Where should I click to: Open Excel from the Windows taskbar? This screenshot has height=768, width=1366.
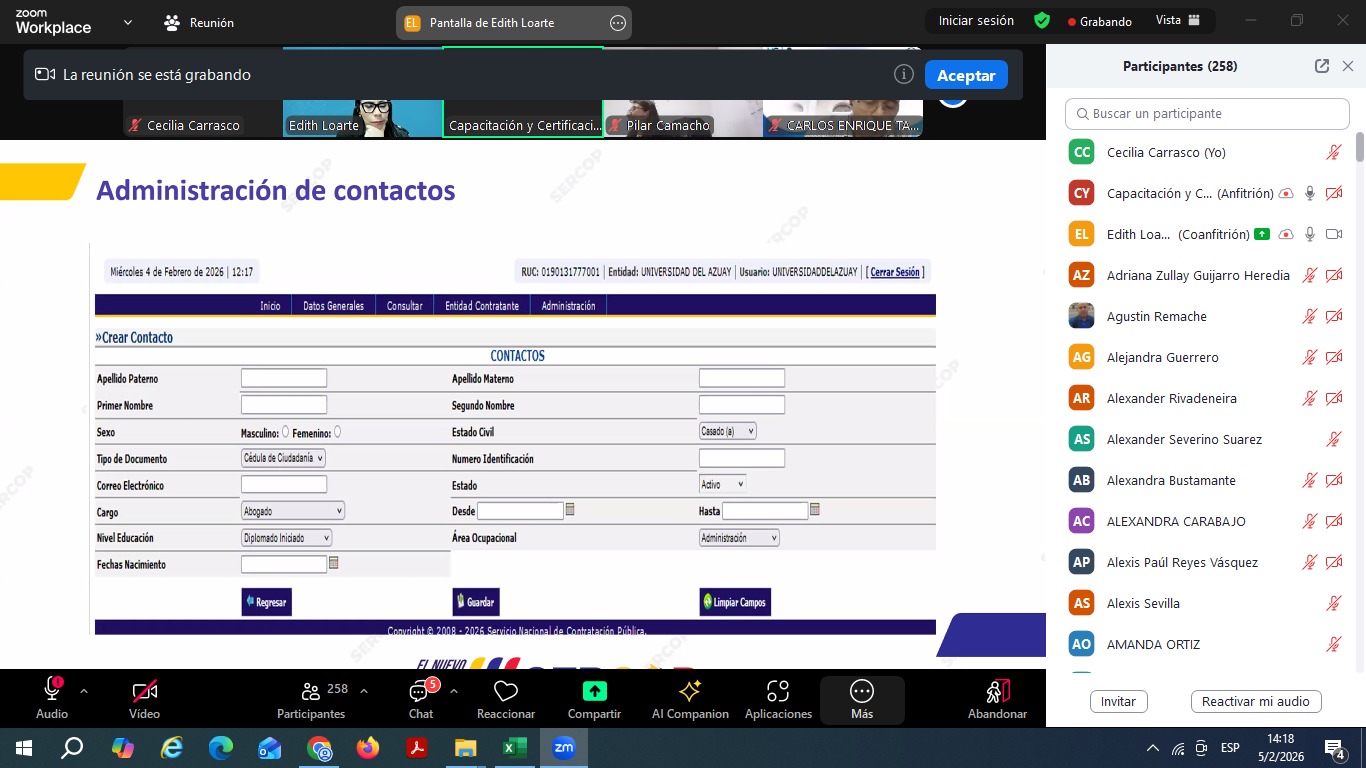click(514, 748)
